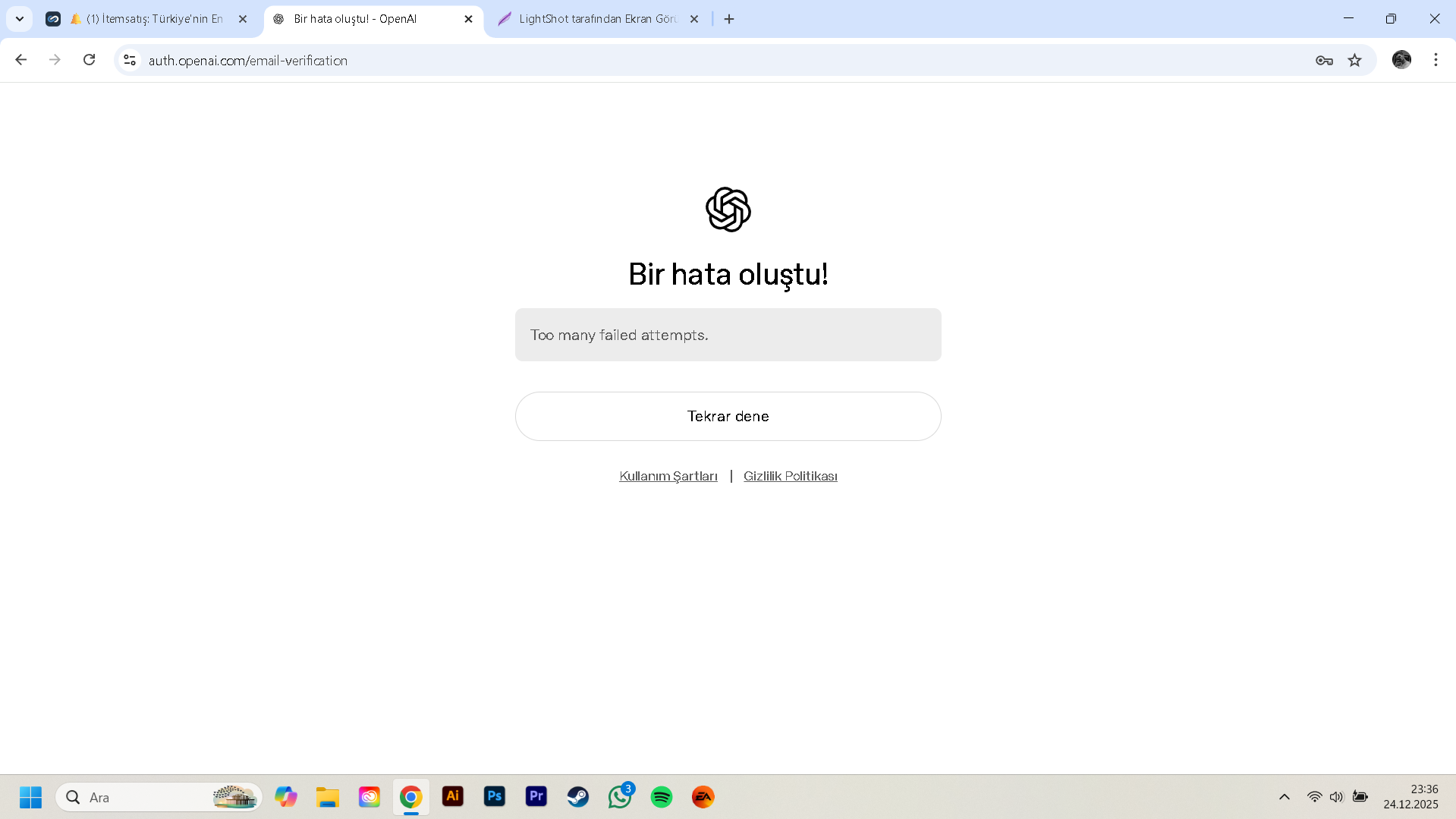Close the OpenAI error tab

pyautogui.click(x=468, y=19)
